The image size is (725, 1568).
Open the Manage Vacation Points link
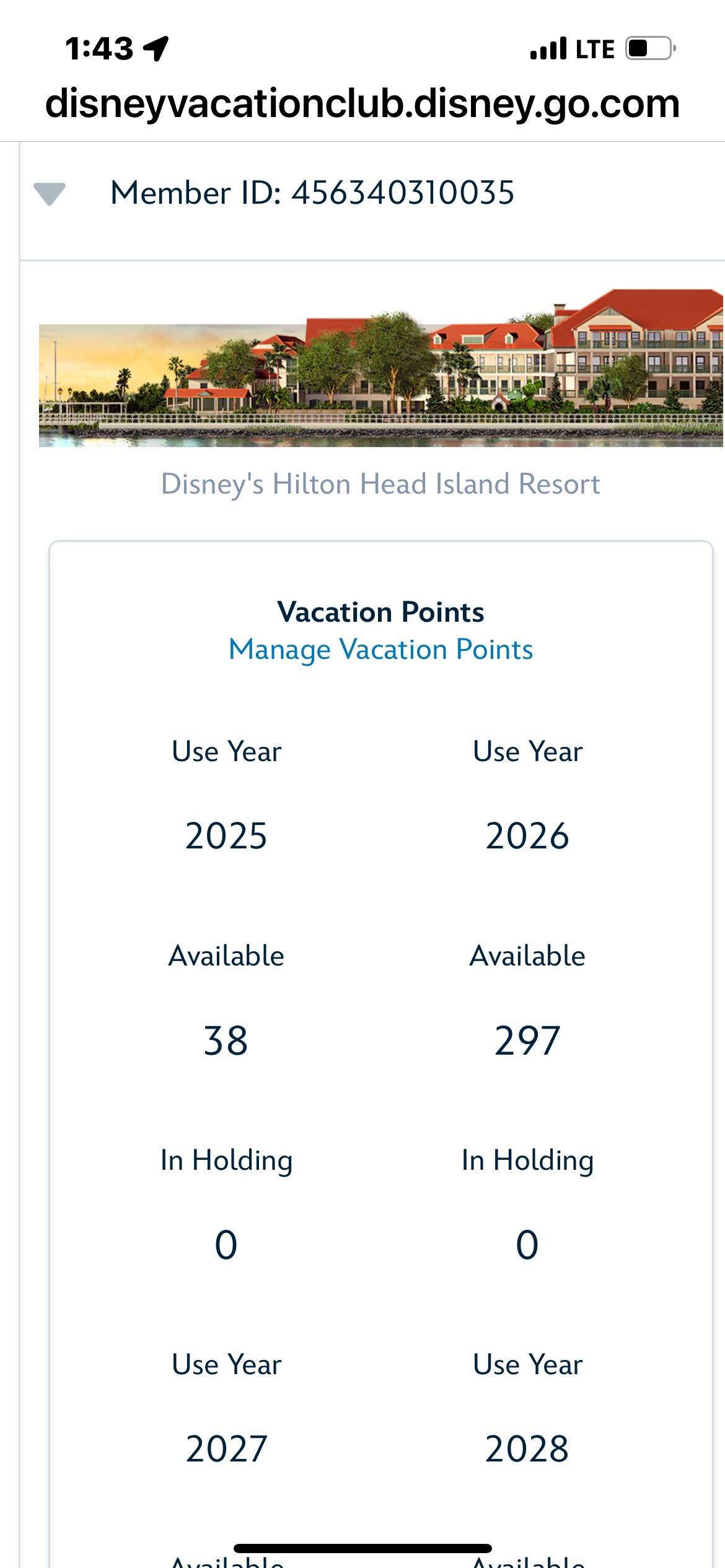[380, 650]
